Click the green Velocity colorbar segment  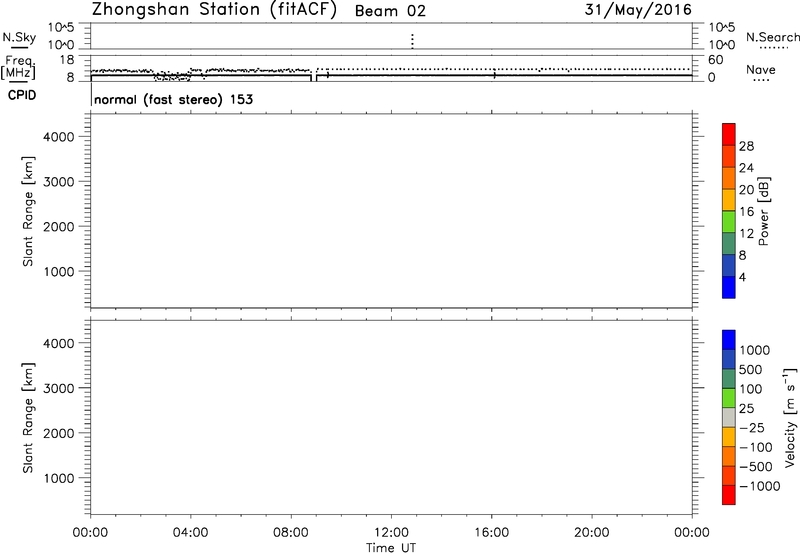click(x=729, y=398)
